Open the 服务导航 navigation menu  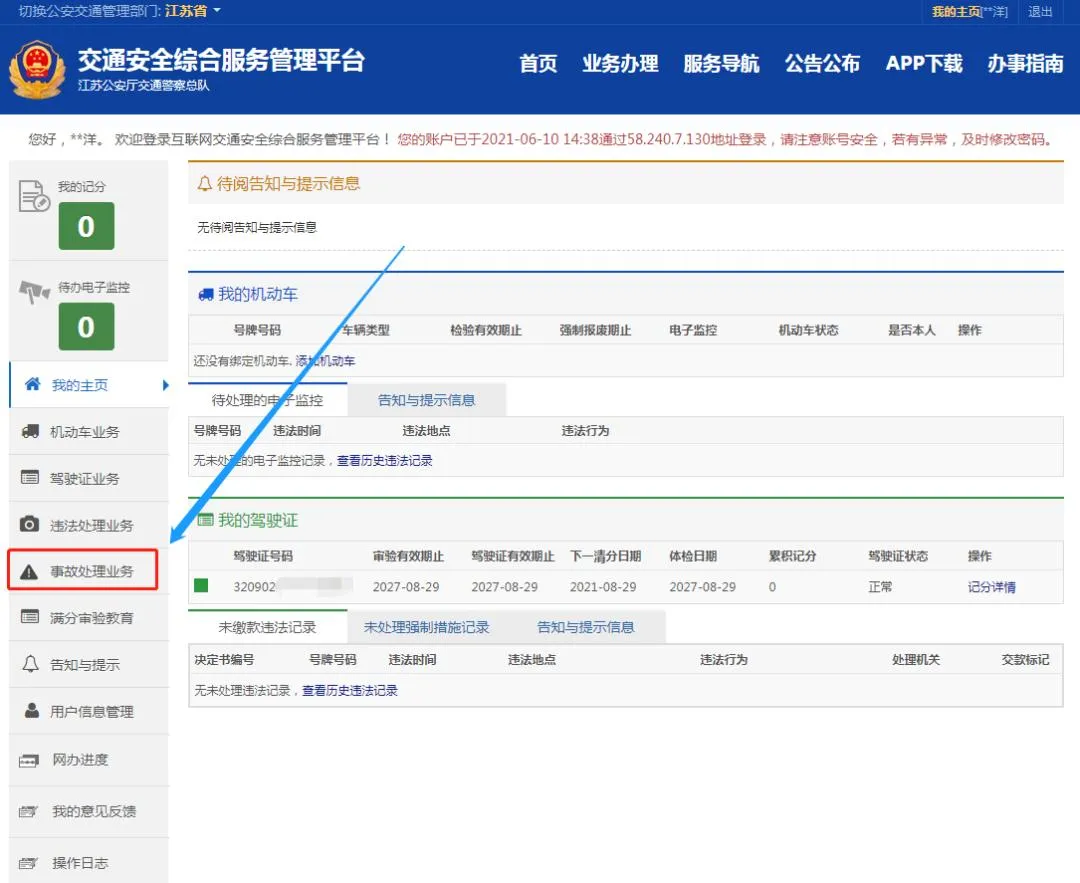click(x=721, y=64)
